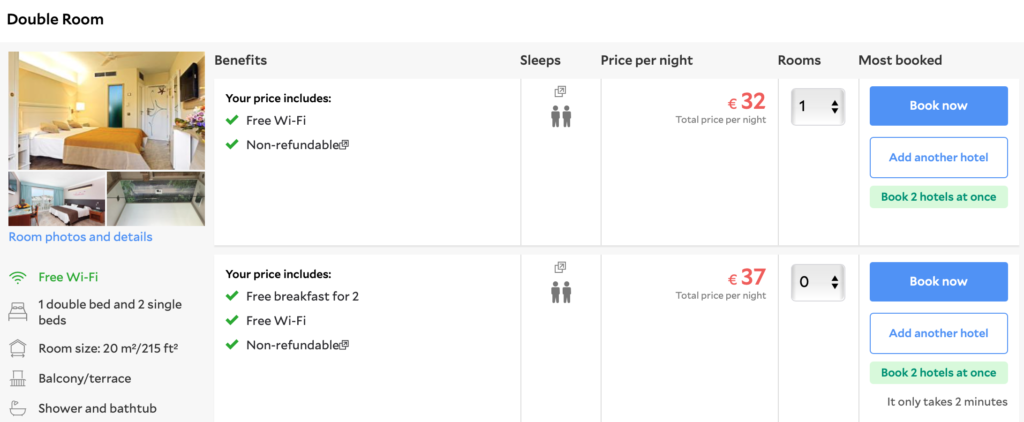
Task: Click the two-person sleeps icon for €37 room
Action: coord(561,293)
